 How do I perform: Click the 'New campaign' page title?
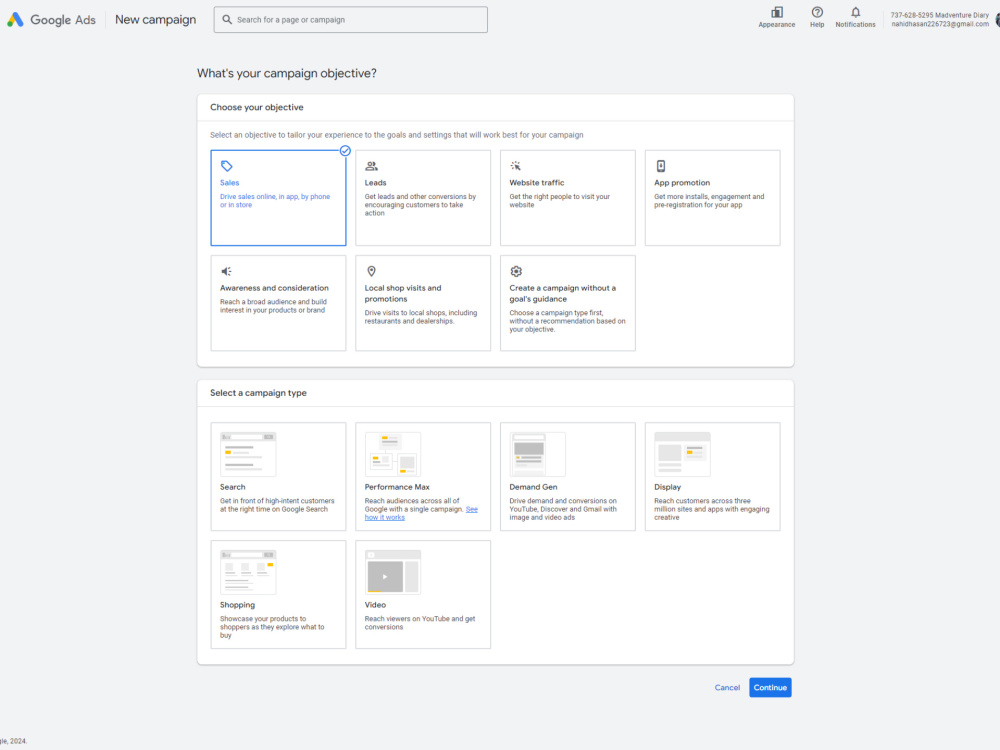pos(156,20)
